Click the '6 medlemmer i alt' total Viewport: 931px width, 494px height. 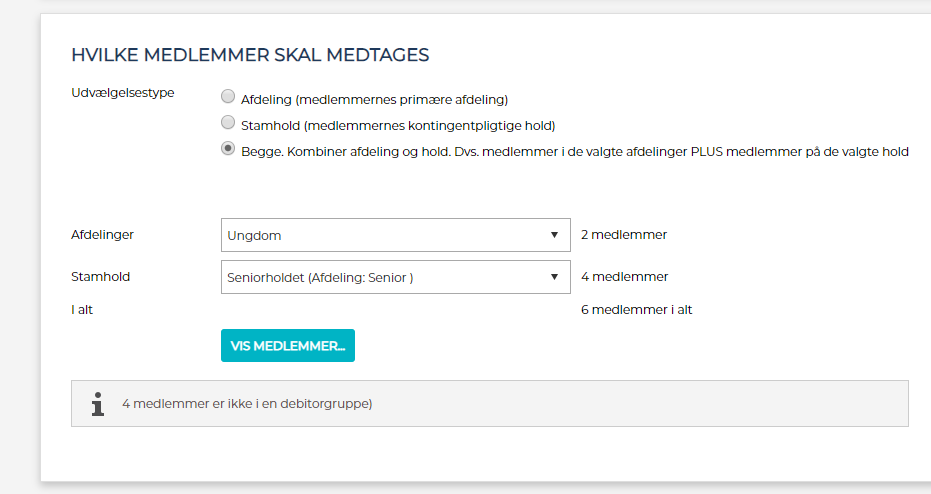click(x=636, y=310)
